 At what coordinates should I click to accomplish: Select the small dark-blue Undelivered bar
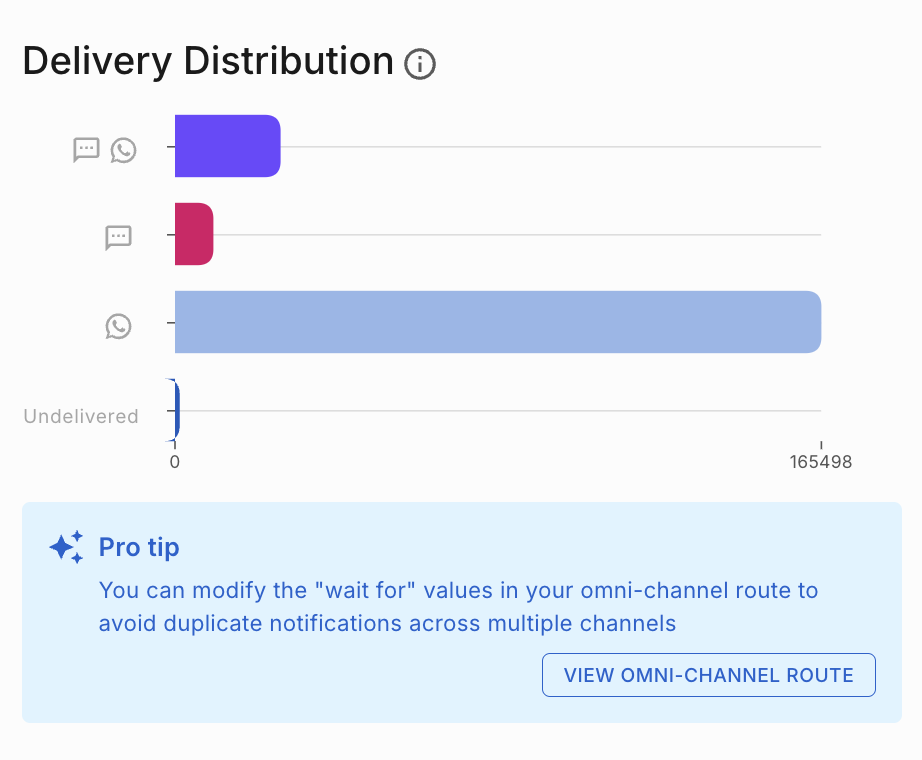176,410
